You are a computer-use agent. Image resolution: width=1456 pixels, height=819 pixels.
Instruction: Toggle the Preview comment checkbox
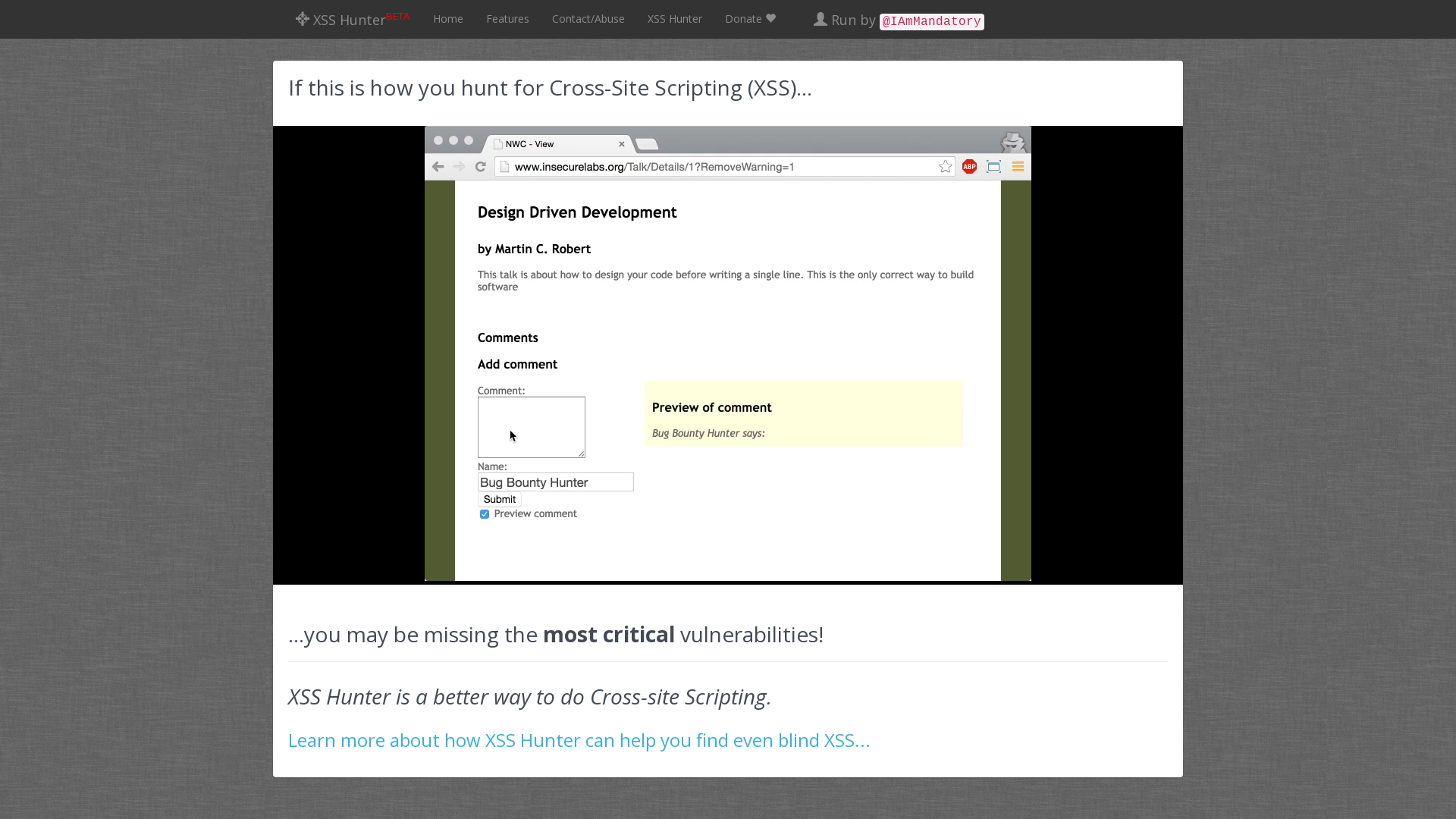pos(485,514)
